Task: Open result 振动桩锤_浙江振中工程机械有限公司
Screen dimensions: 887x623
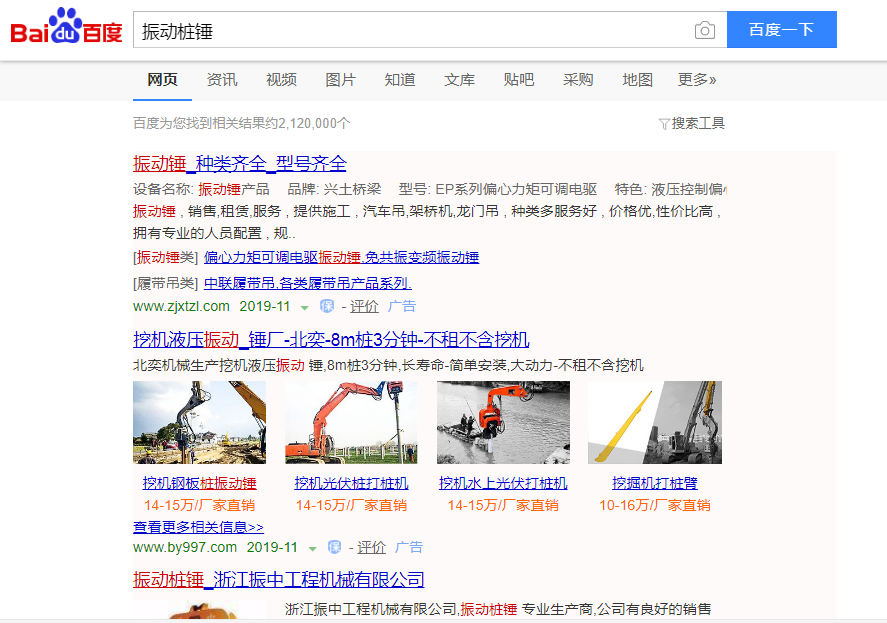Action: point(279,579)
